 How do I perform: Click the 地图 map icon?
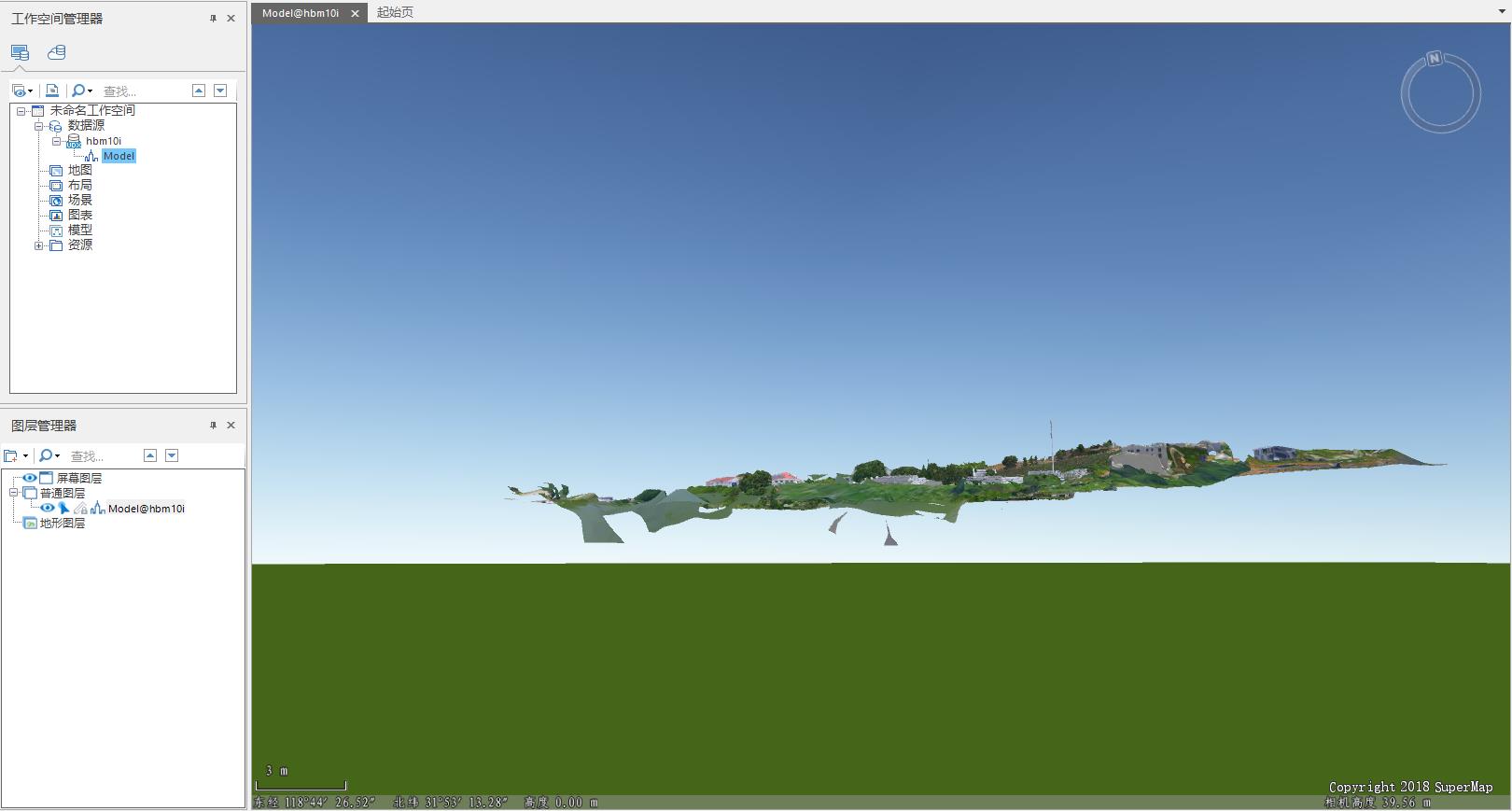(x=56, y=171)
